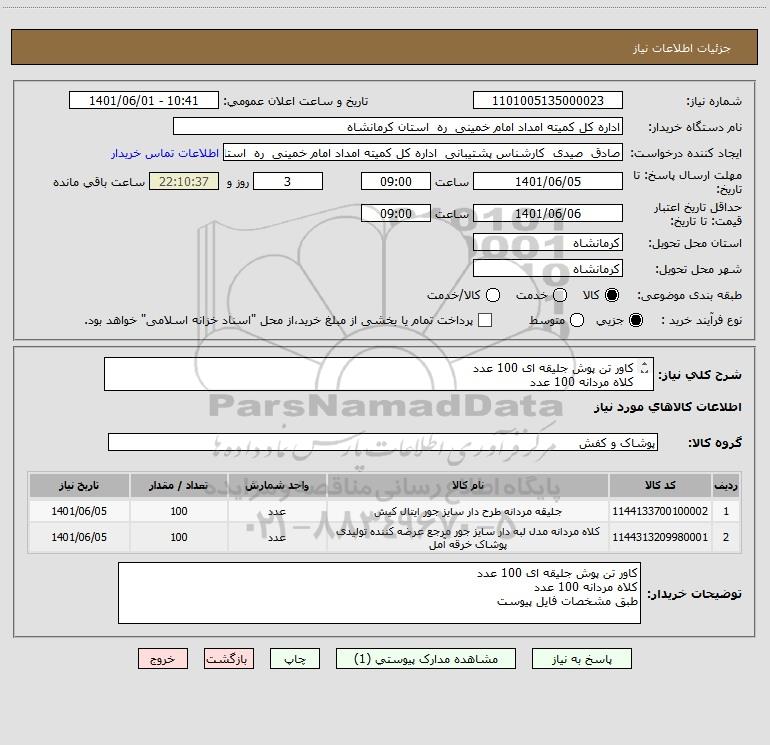770x745 pixels.
Task: Click the ردیف column header
Action: point(726,485)
